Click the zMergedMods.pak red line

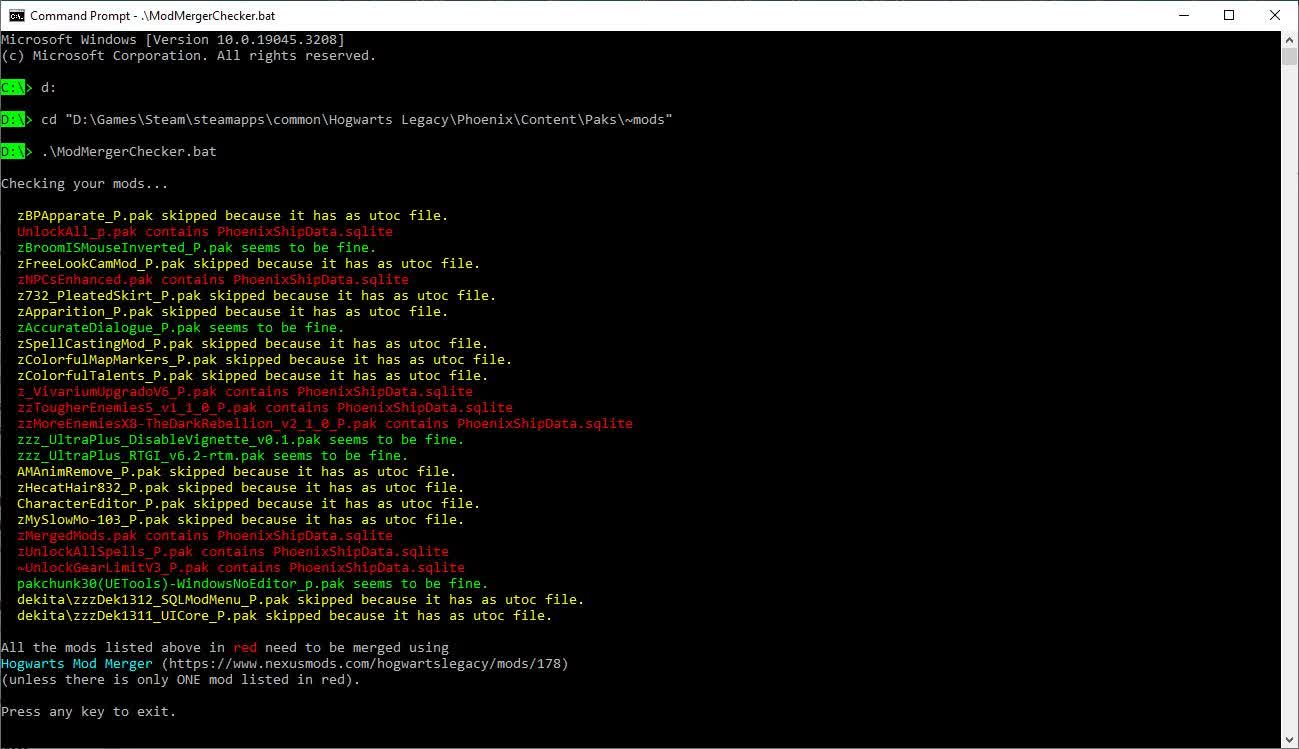click(205, 536)
